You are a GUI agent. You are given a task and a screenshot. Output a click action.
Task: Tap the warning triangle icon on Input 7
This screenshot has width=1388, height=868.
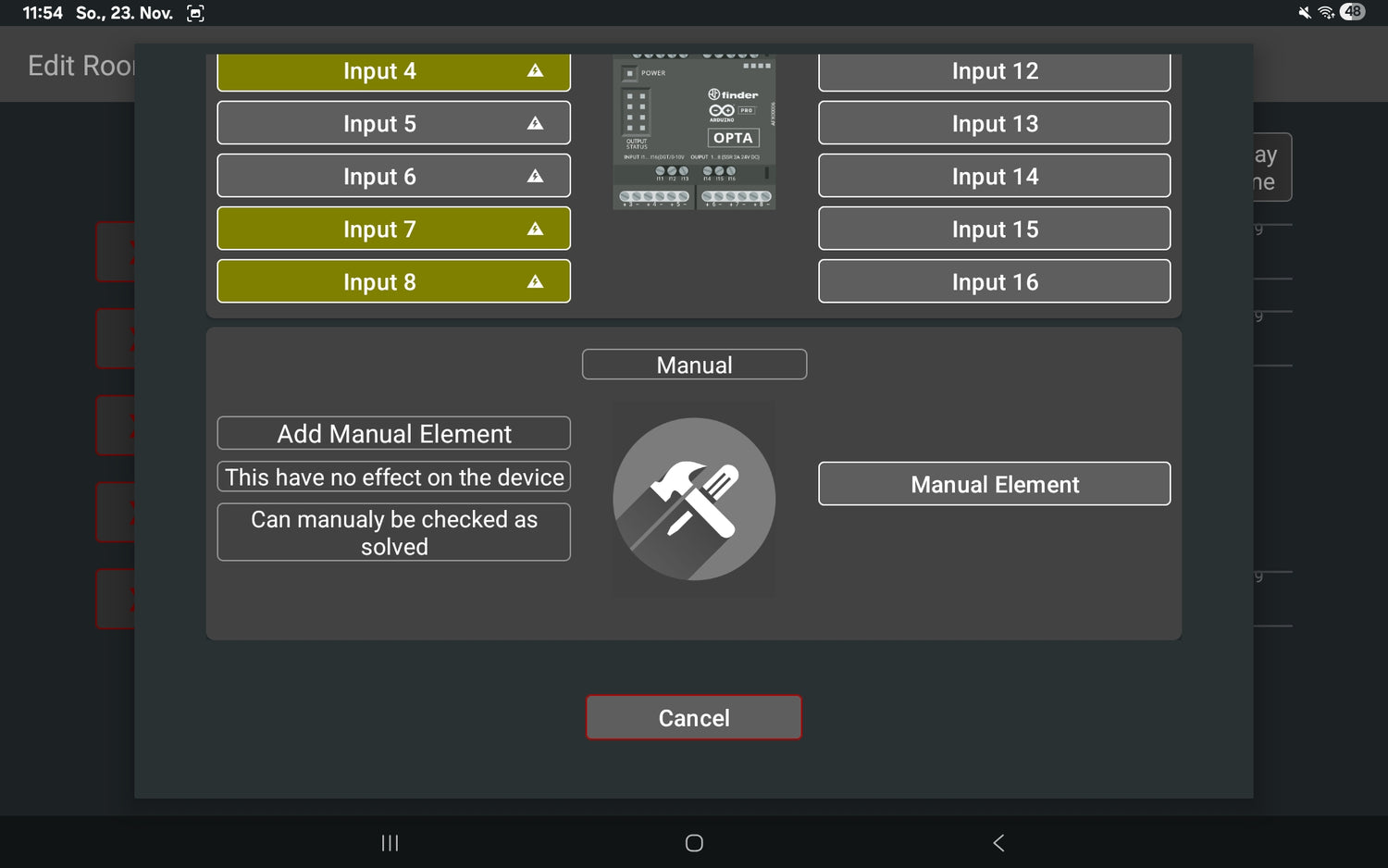point(535,229)
